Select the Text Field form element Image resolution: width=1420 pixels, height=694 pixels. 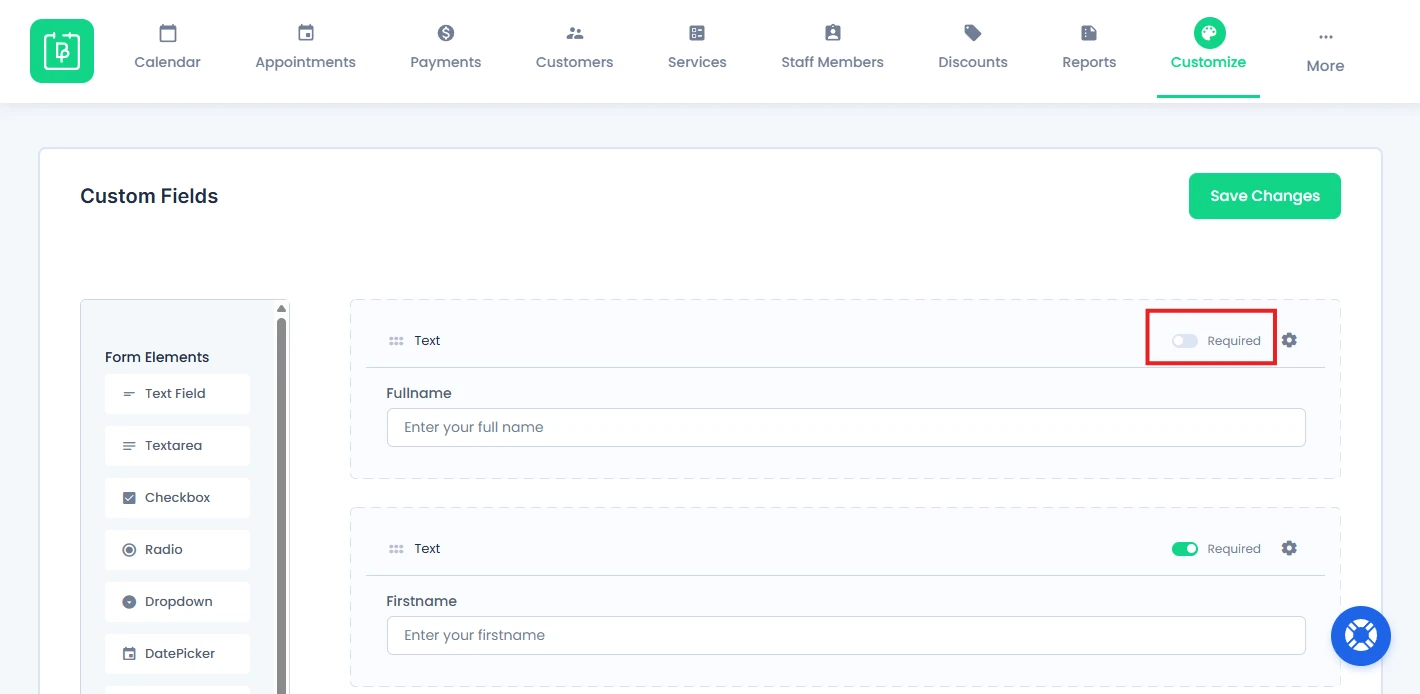pyautogui.click(x=177, y=394)
